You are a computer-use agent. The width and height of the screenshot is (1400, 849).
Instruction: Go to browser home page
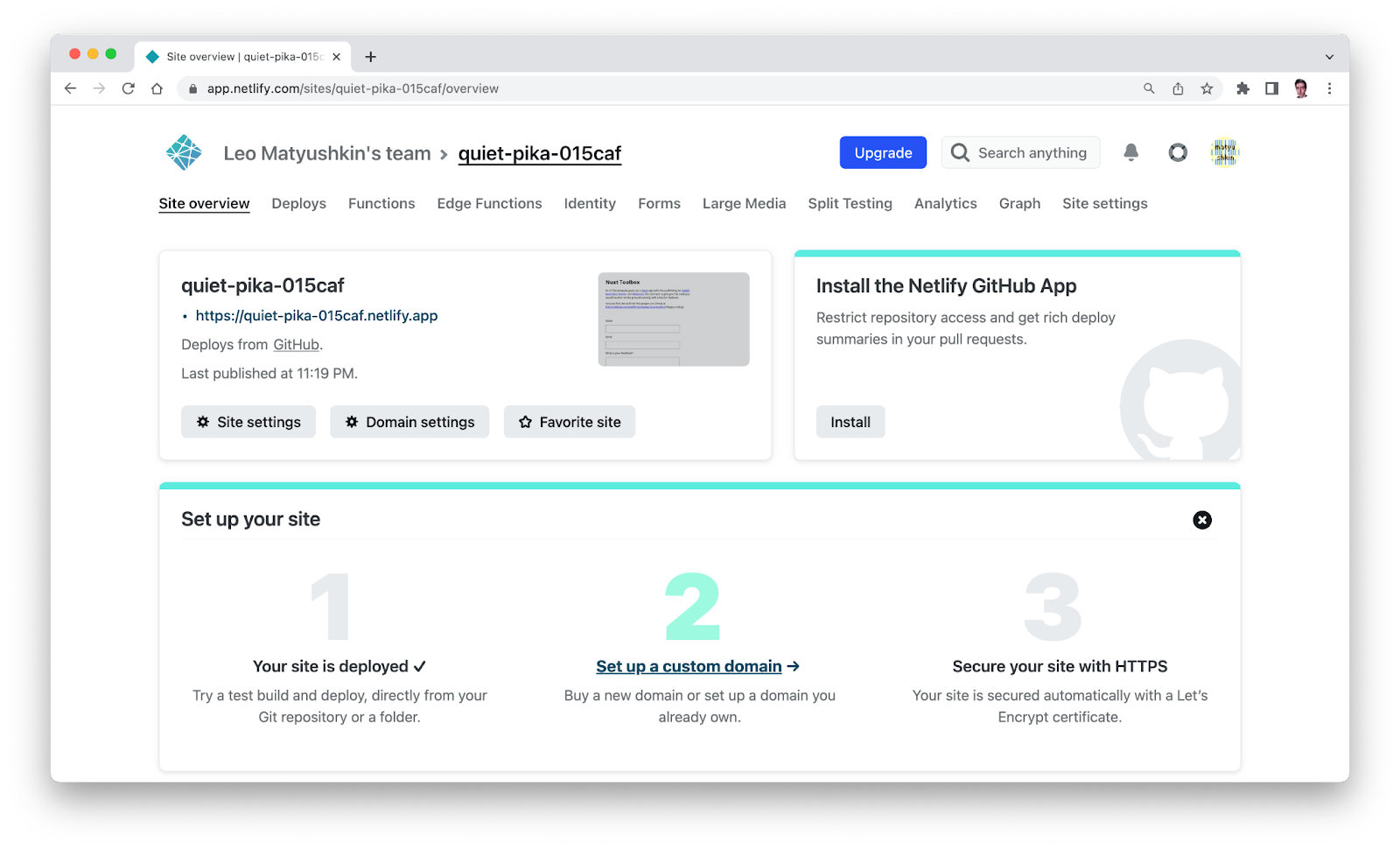coord(157,88)
